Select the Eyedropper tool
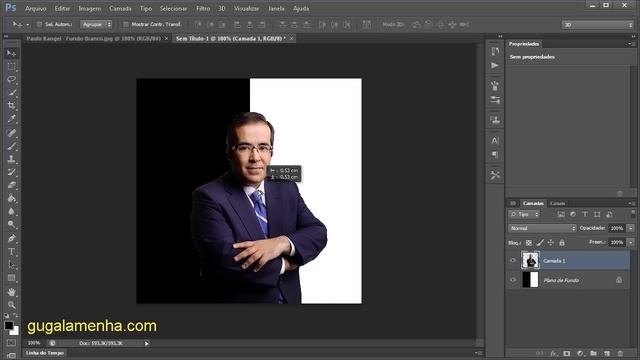 [x=11, y=119]
